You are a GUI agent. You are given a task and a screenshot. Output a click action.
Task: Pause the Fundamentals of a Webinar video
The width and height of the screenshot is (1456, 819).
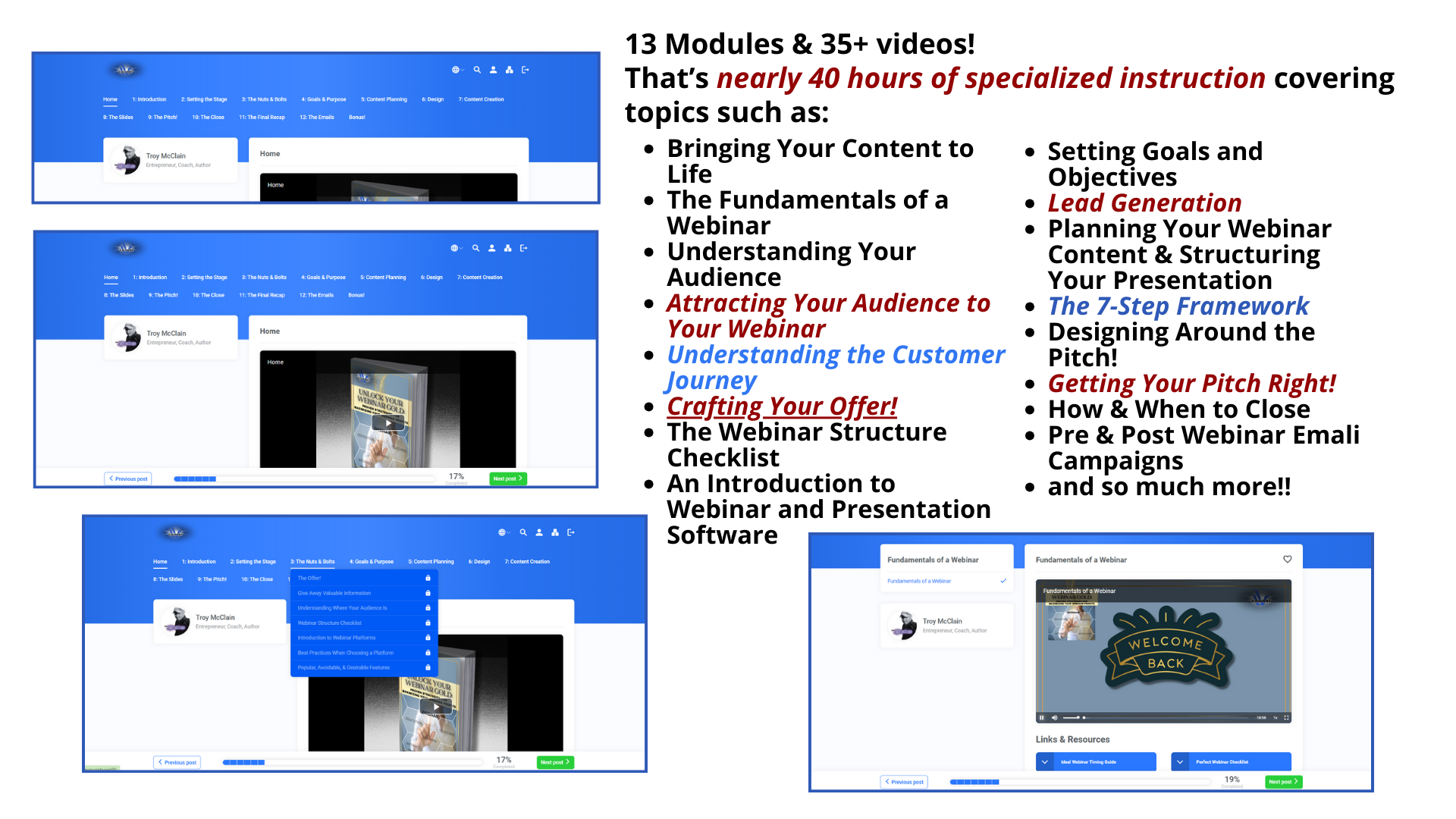(1041, 717)
